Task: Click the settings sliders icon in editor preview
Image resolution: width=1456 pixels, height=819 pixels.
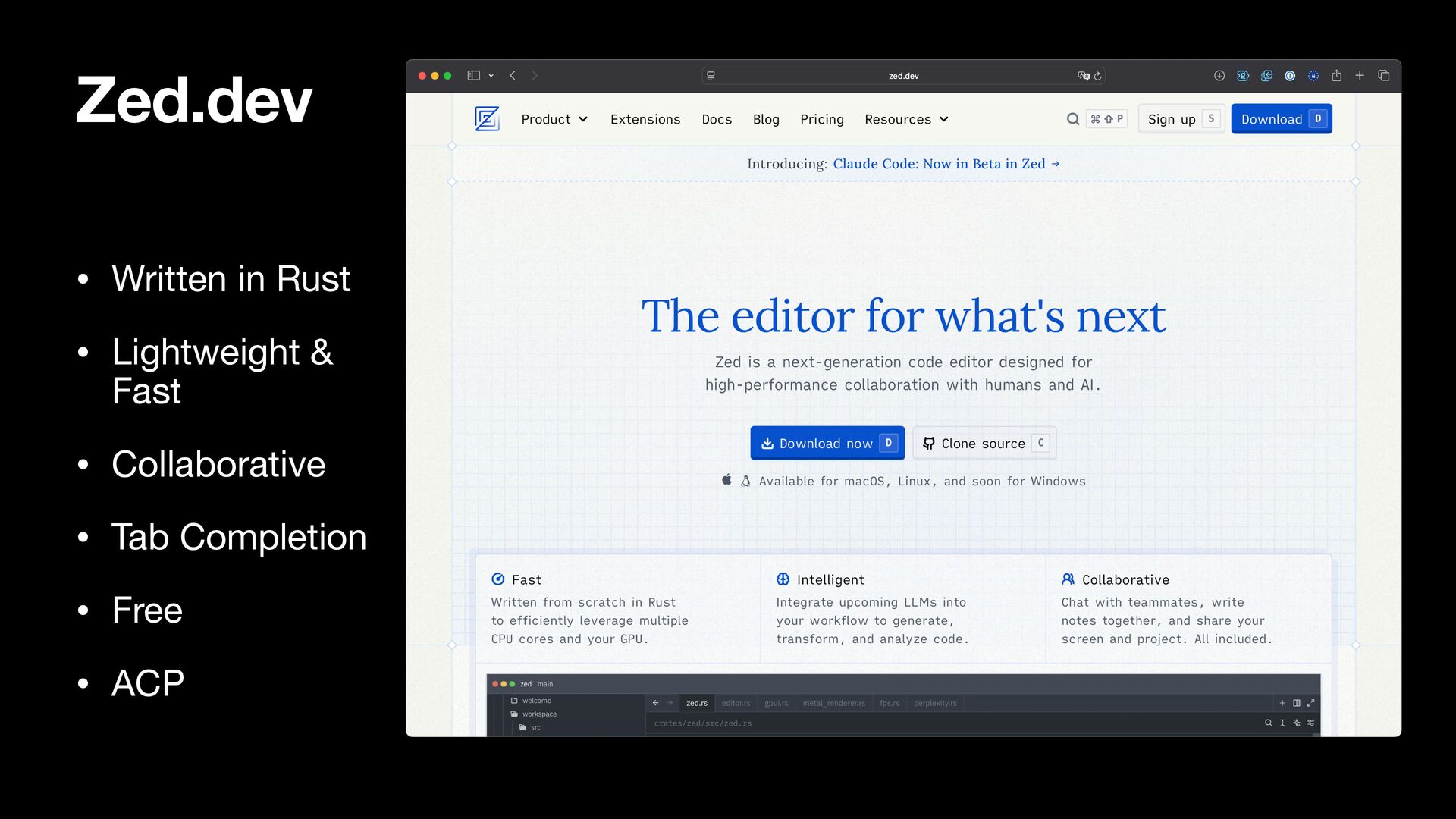Action: point(1310,723)
